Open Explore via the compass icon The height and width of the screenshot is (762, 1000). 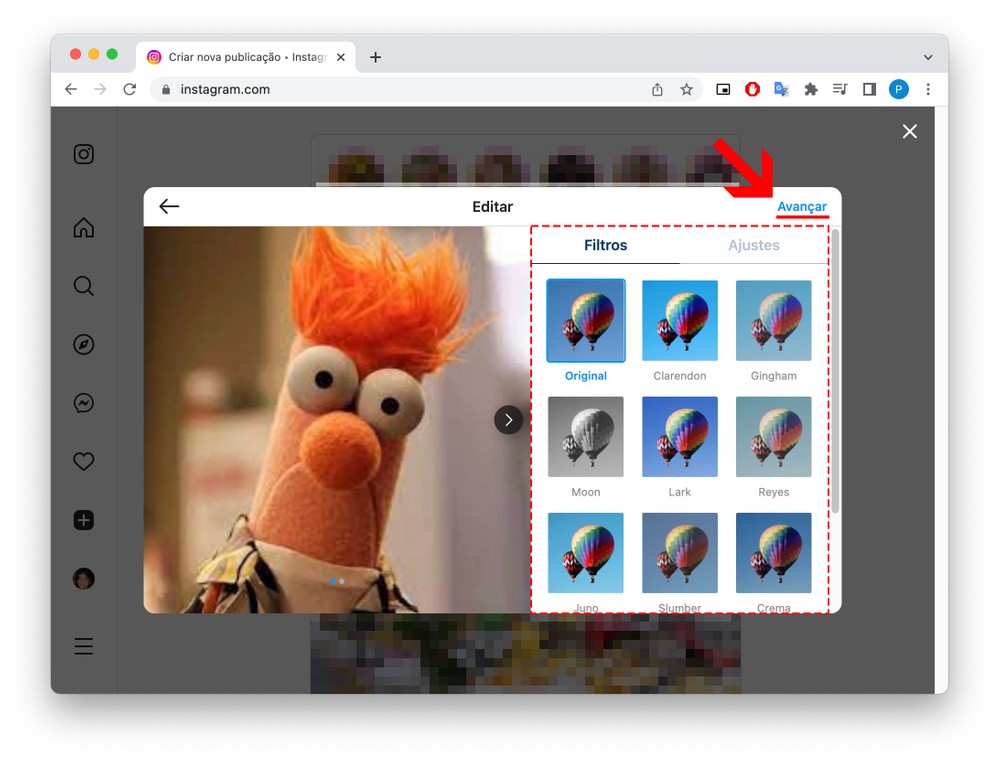click(x=84, y=345)
